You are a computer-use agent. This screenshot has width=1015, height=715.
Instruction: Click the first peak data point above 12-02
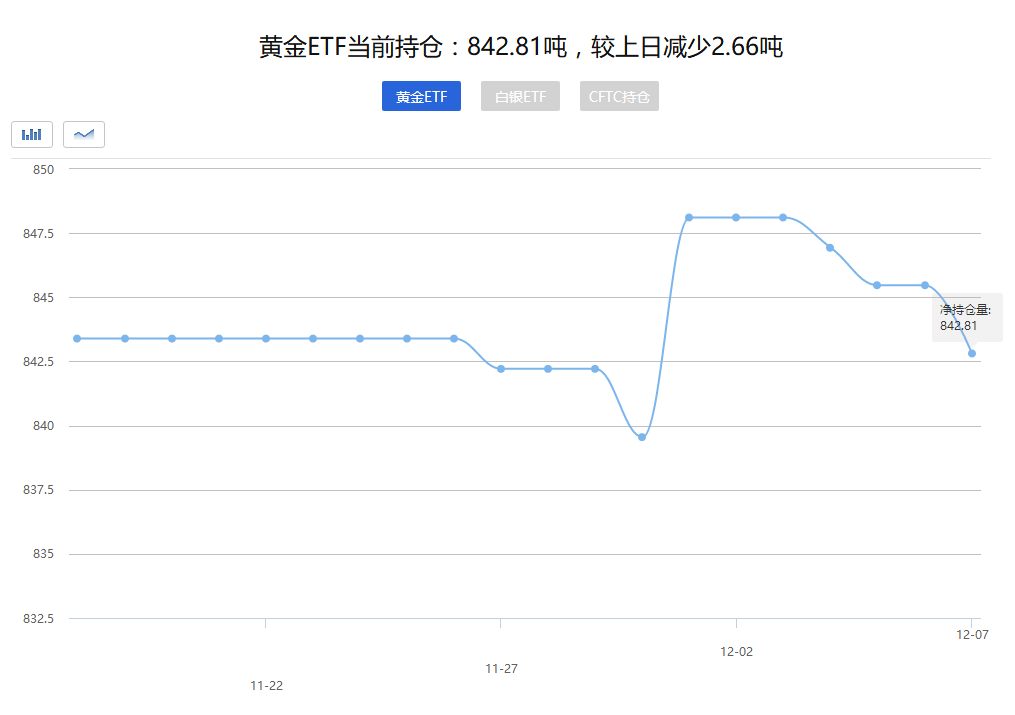688,216
